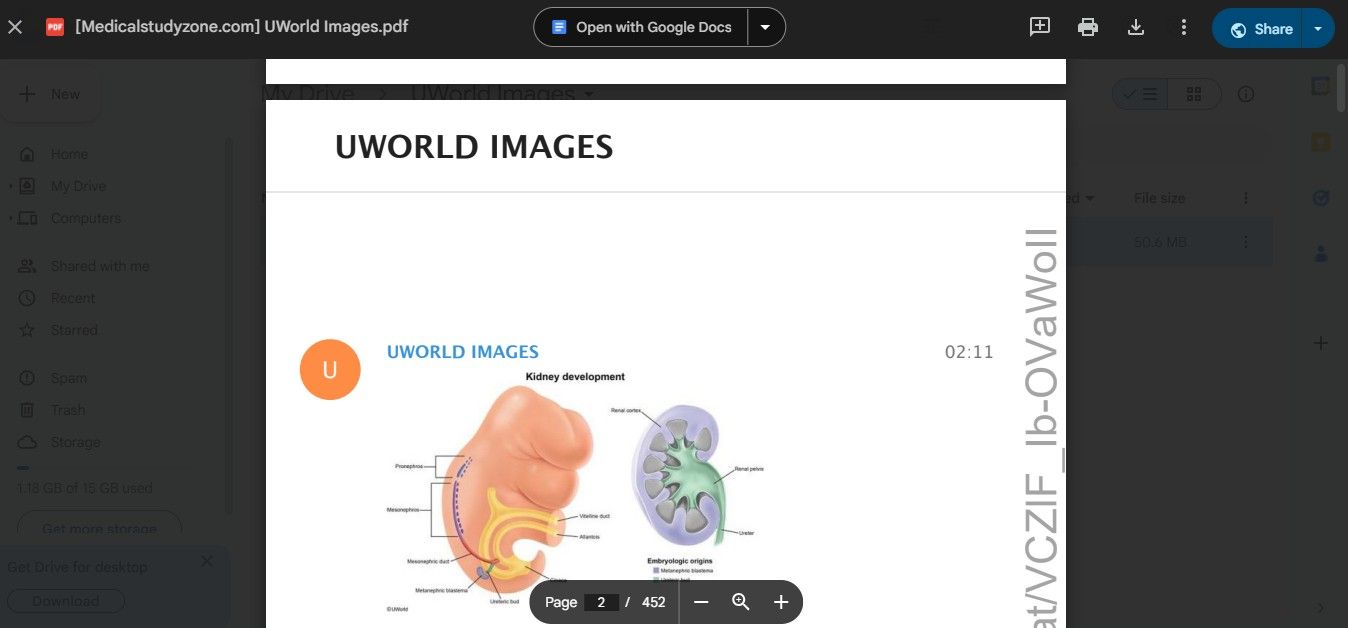Expand the Share options dropdown arrow
The image size is (1348, 628).
click(1318, 29)
